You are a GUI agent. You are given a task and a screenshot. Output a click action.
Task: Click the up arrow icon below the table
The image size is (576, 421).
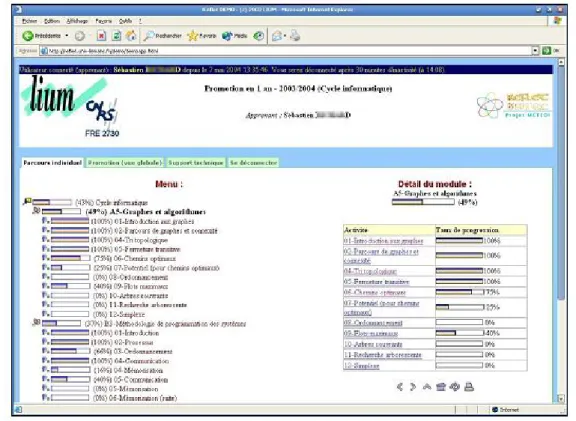(427, 386)
